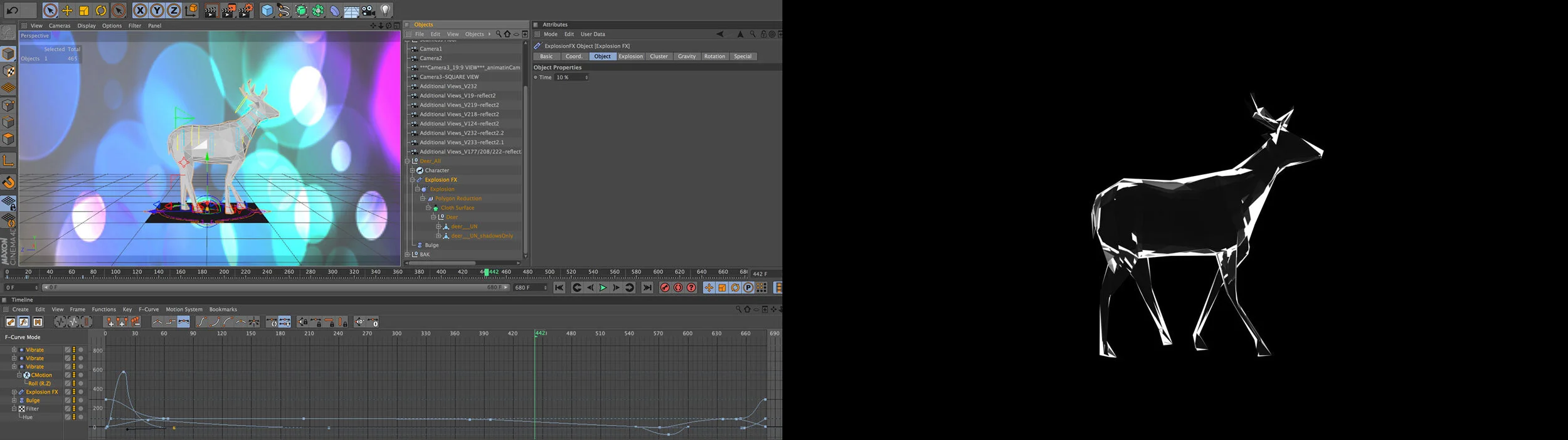Open the green NURBS generator icon
The image size is (1568, 440).
point(302,10)
